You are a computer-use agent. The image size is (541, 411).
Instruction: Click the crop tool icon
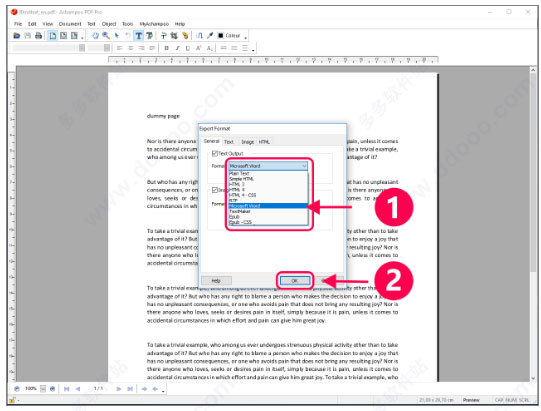pyautogui.click(x=174, y=36)
